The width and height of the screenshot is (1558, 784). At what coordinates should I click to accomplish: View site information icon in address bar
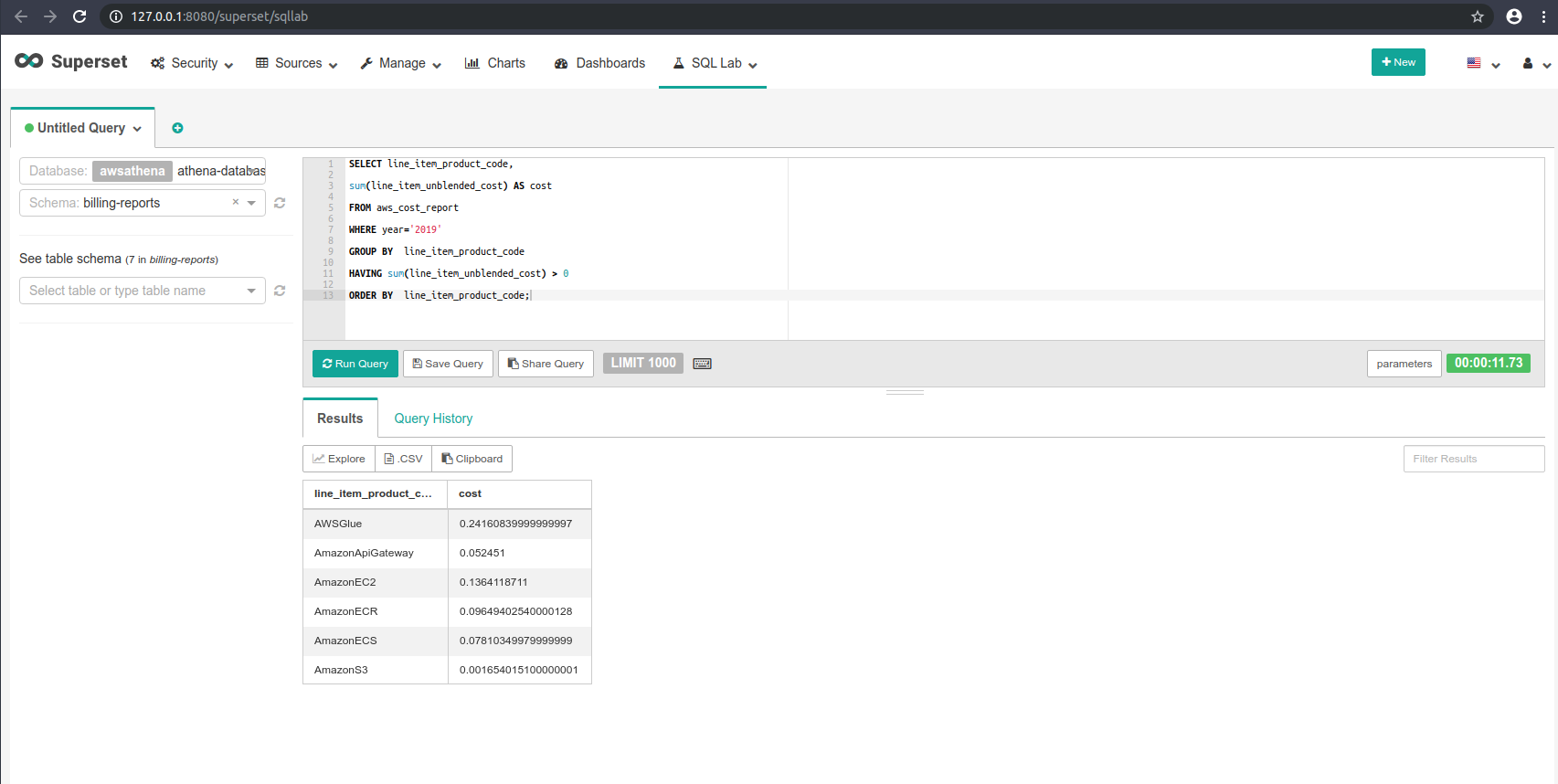116,16
